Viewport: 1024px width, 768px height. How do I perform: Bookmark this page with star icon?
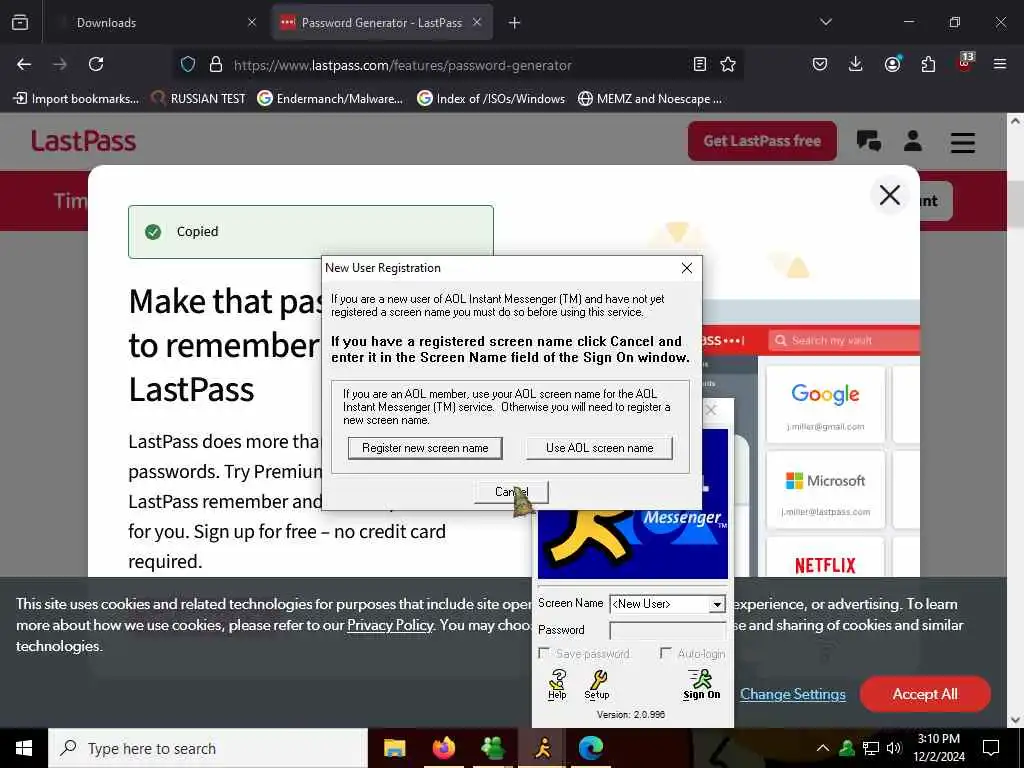pyautogui.click(x=728, y=64)
